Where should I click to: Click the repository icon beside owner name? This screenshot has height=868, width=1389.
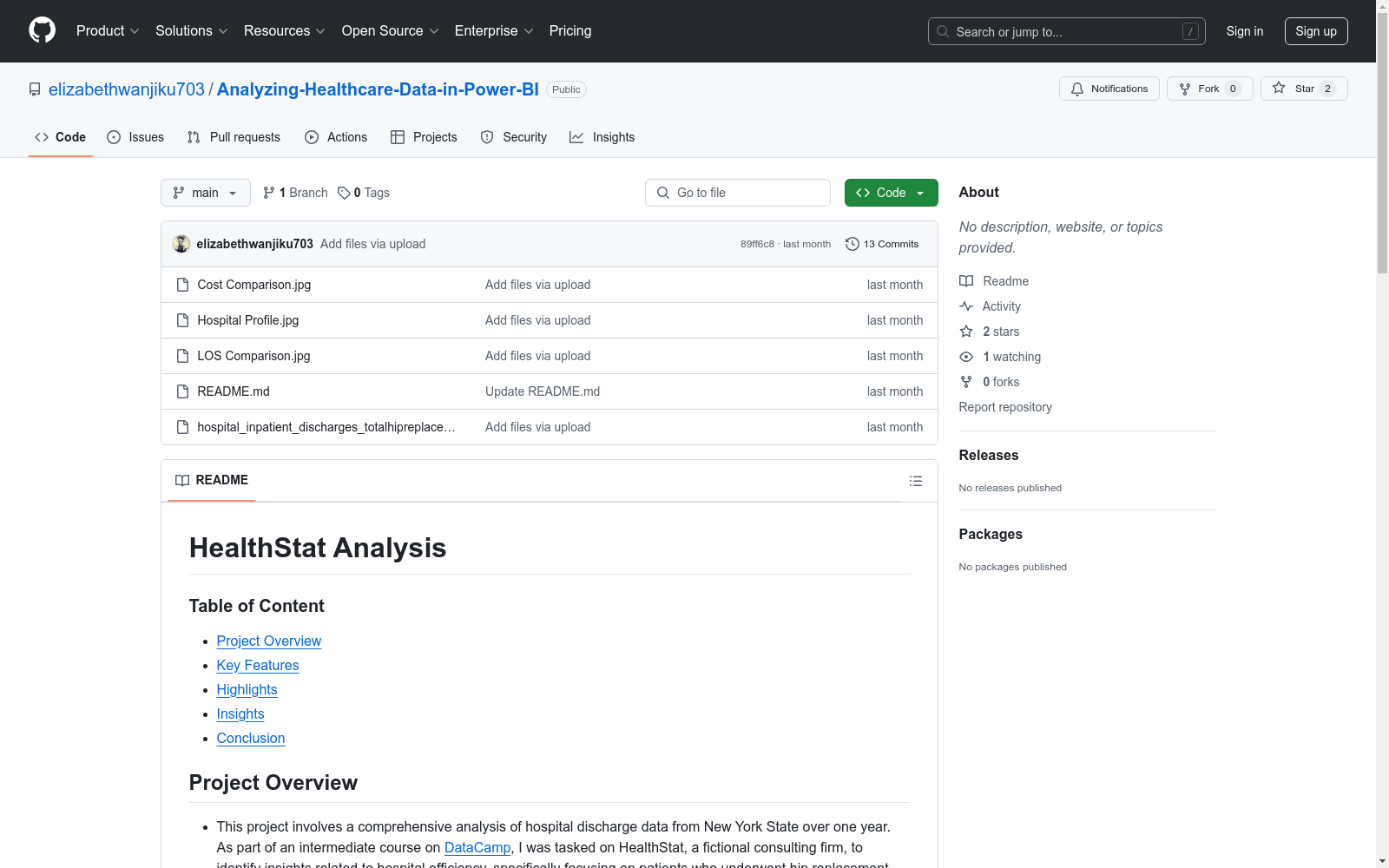click(35, 89)
